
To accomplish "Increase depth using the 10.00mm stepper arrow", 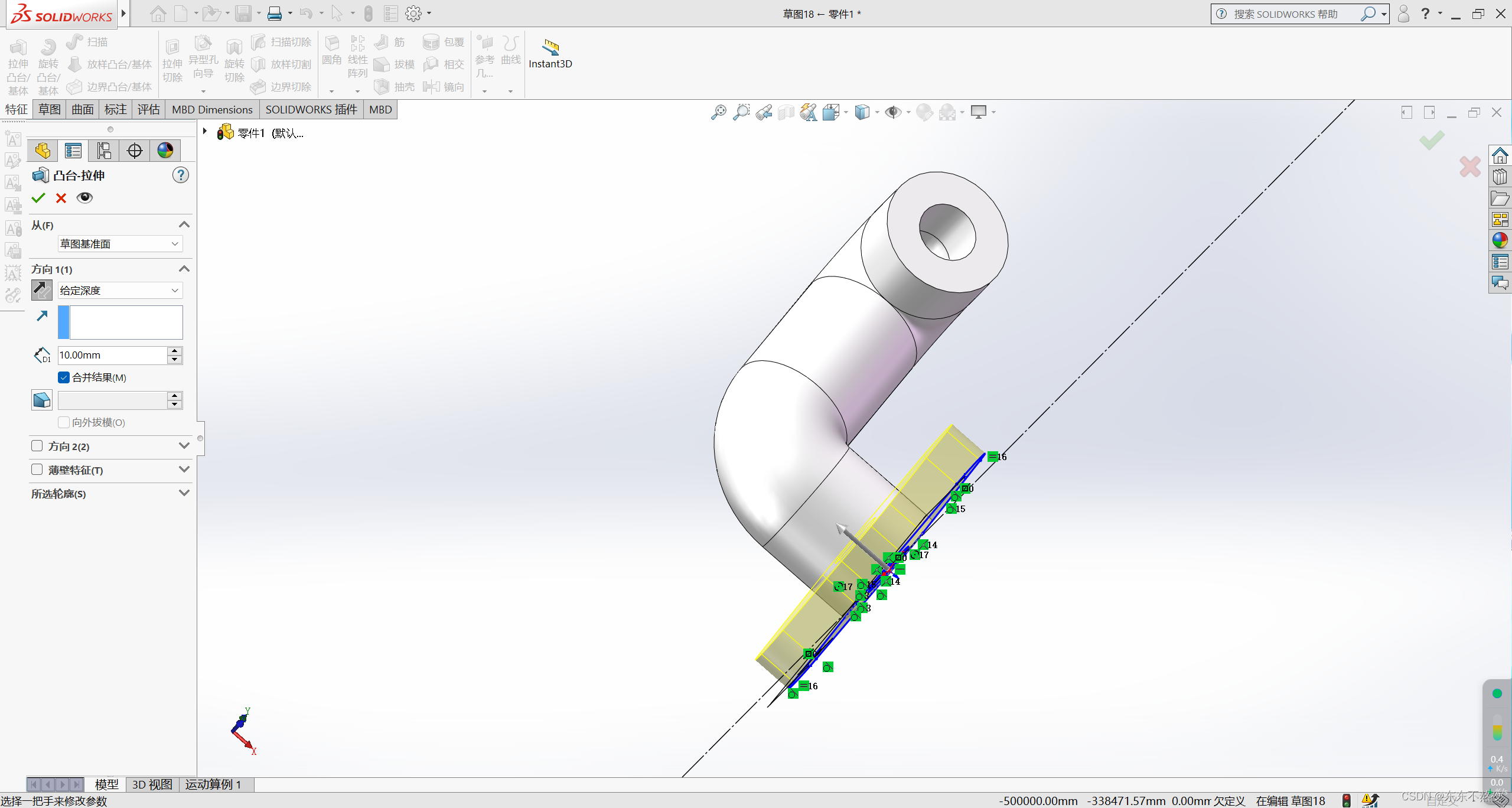I will (x=174, y=351).
